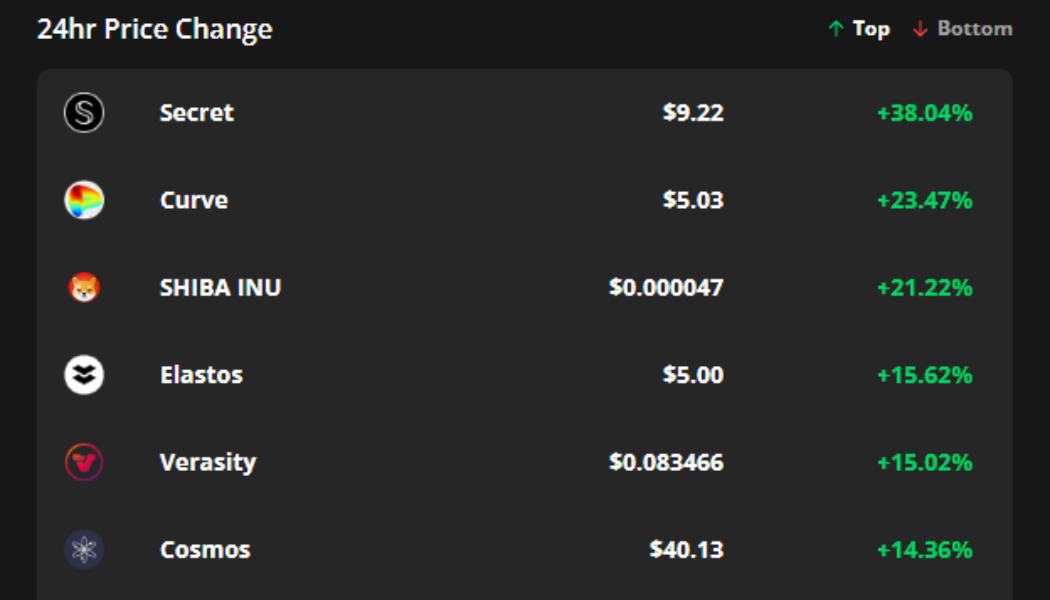This screenshot has width=1050, height=600.
Task: Click the red down arrow beside Bottom
Action: pyautogui.click(x=920, y=29)
